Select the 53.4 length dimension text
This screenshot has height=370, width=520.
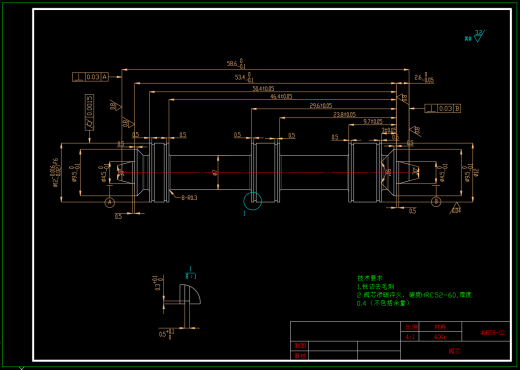click(x=244, y=77)
